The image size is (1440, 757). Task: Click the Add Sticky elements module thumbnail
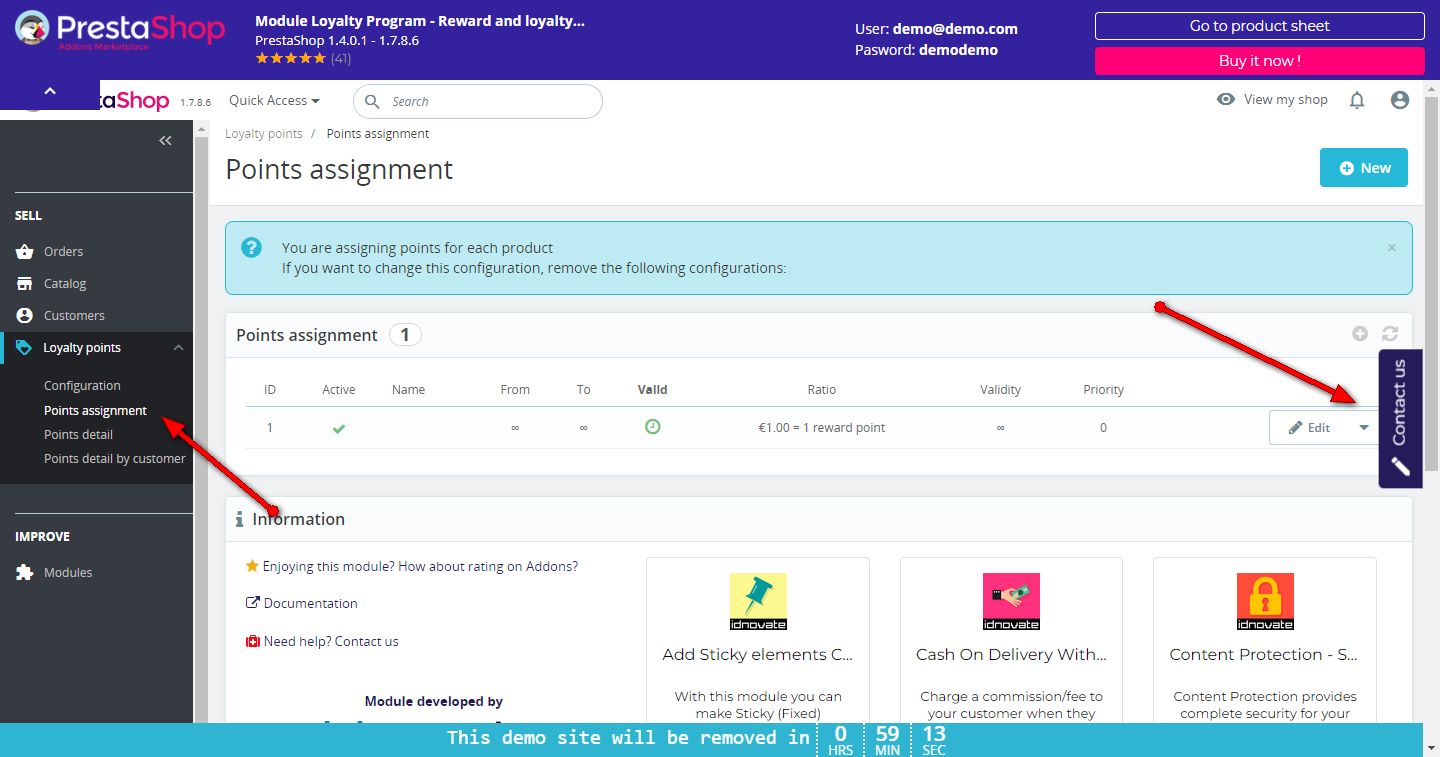pyautogui.click(x=758, y=601)
